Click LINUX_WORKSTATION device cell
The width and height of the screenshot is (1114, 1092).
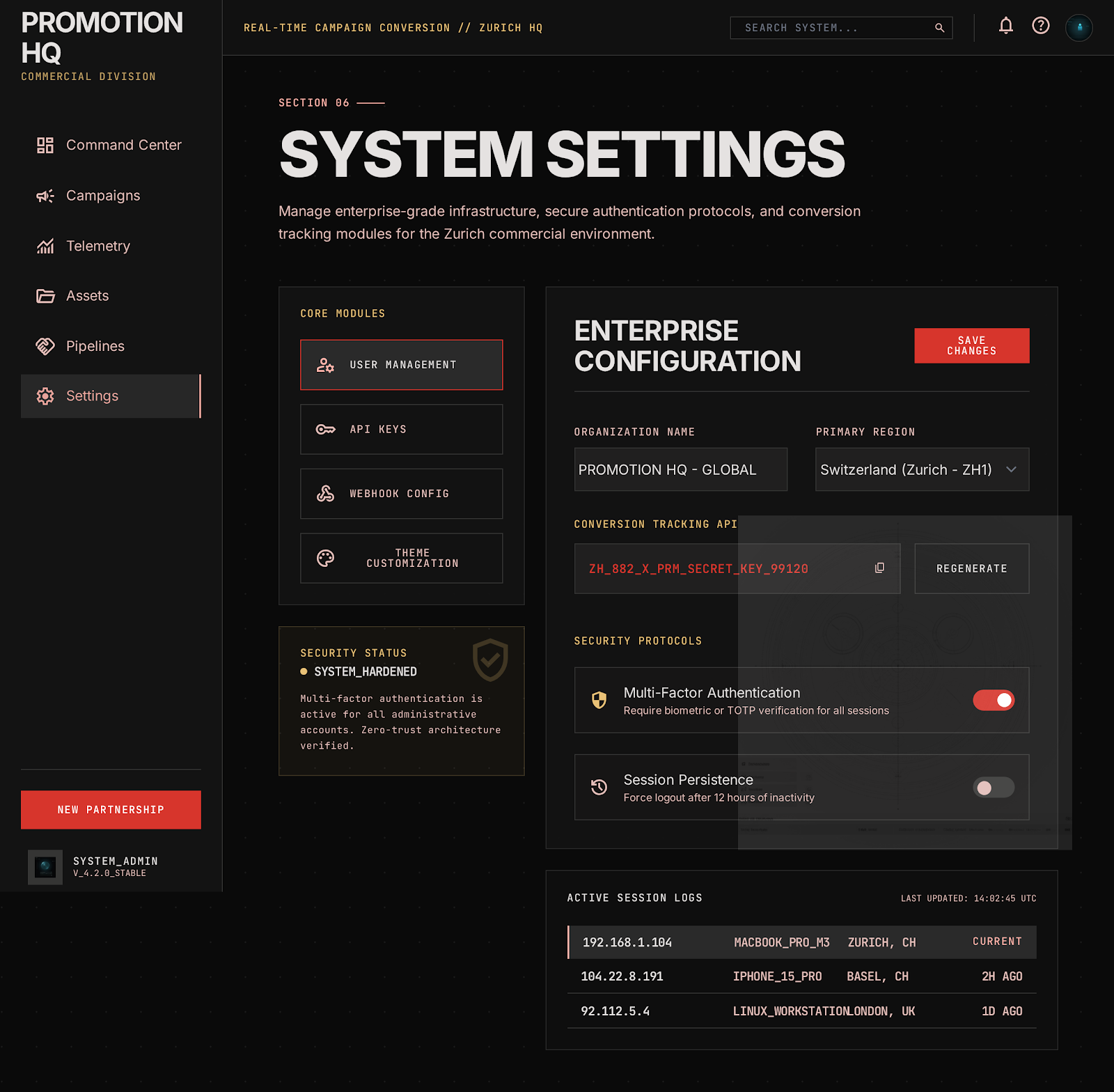790,1011
